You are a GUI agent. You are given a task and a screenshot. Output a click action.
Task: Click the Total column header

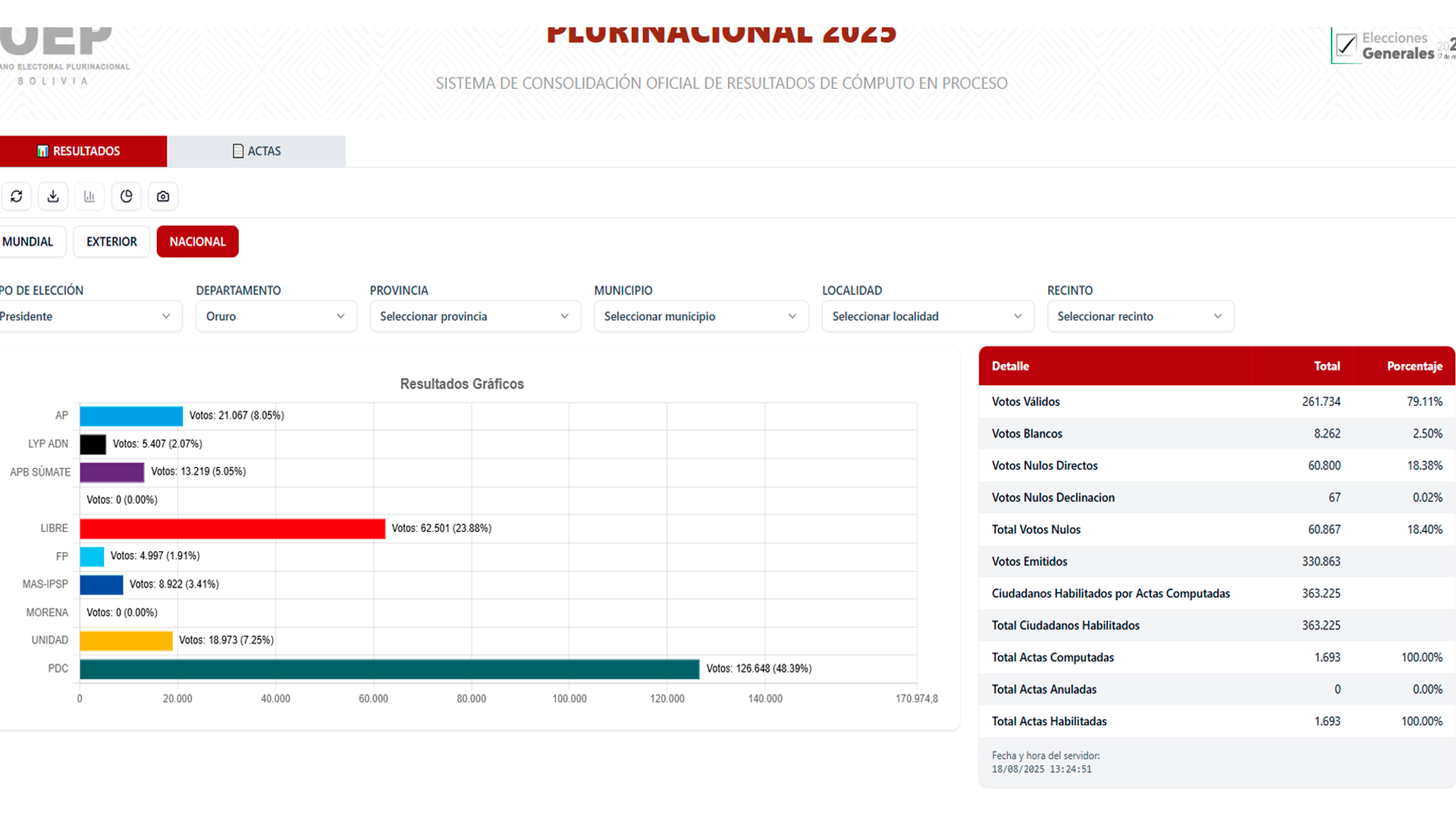pos(1326,366)
